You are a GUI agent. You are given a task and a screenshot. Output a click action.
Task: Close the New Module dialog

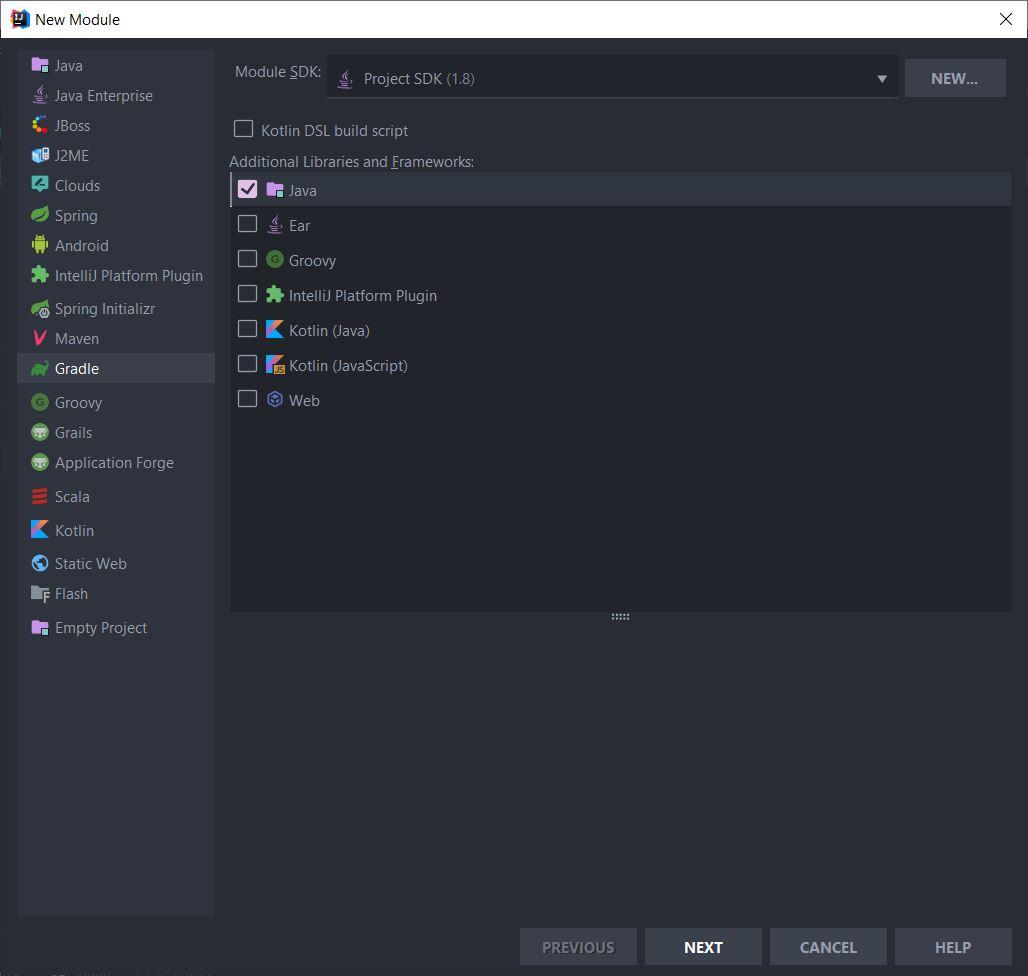[x=1006, y=19]
